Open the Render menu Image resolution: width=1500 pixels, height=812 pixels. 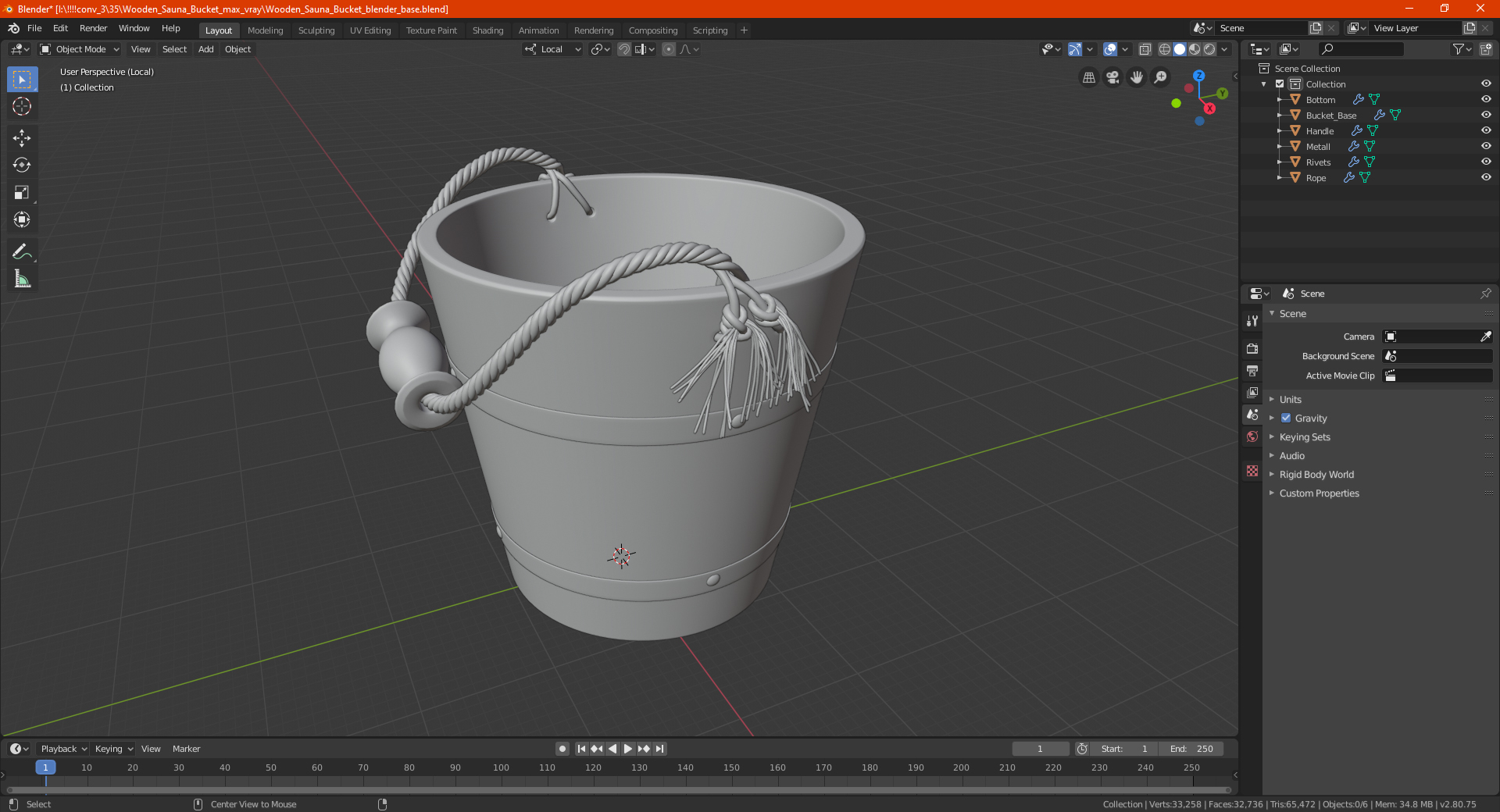tap(93, 28)
